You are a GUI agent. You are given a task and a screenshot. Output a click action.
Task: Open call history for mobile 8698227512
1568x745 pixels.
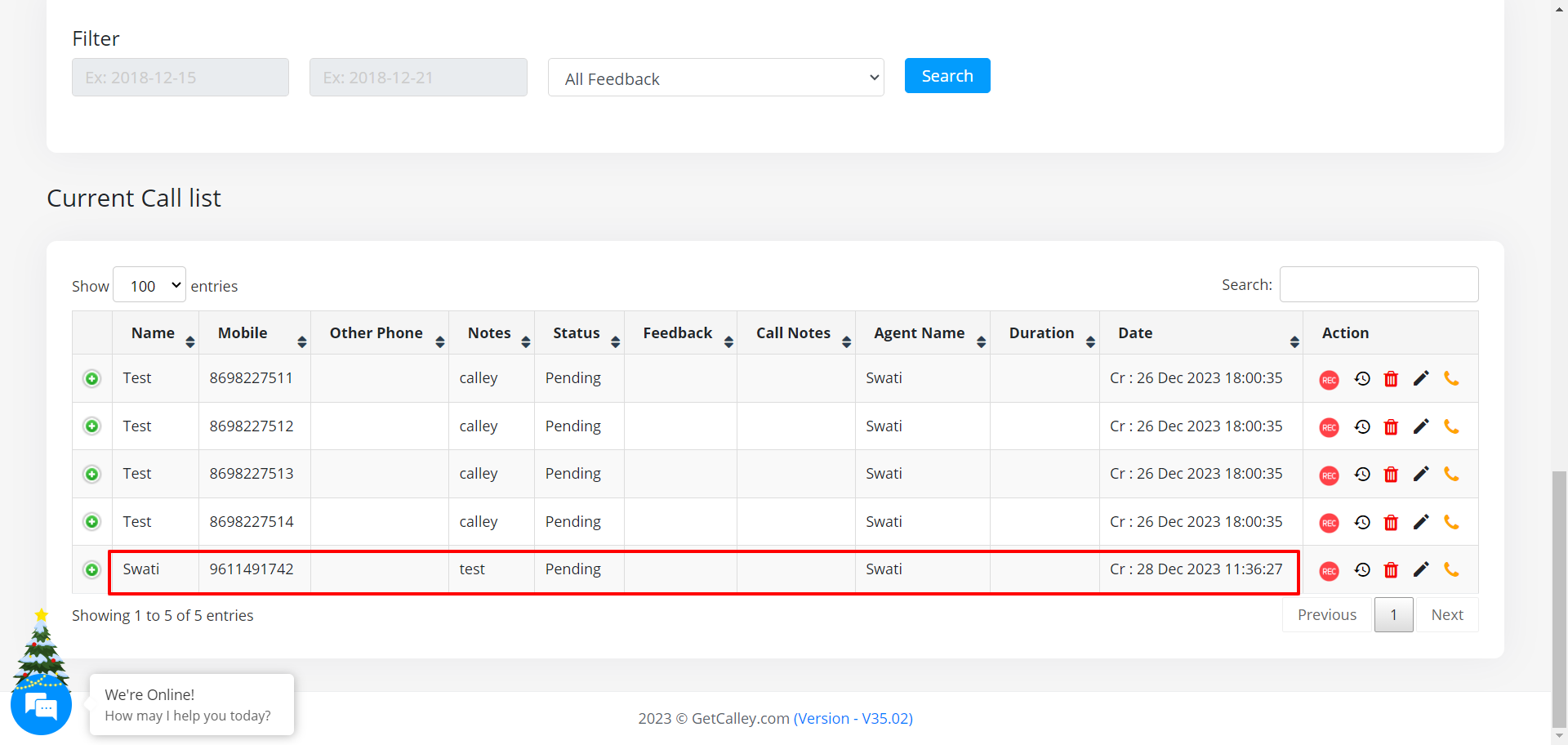point(1361,426)
